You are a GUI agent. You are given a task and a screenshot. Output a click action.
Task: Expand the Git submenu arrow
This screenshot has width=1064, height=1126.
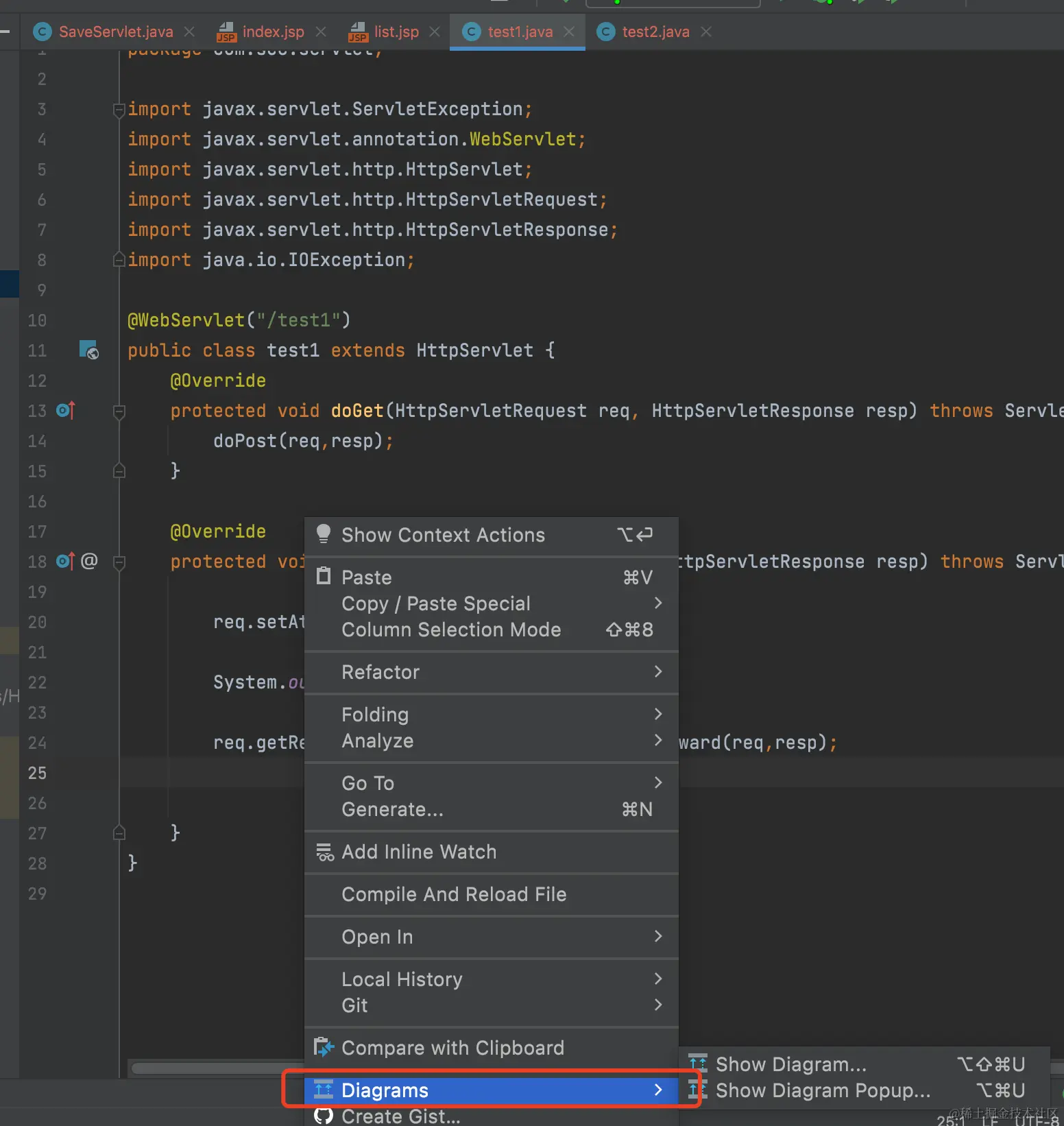658,1005
